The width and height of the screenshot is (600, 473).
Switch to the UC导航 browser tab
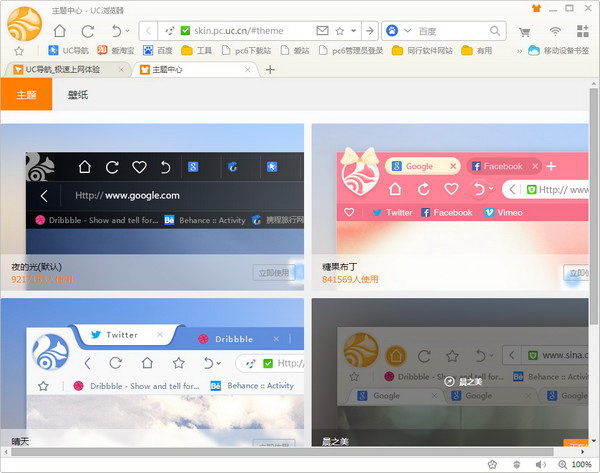[x=65, y=69]
